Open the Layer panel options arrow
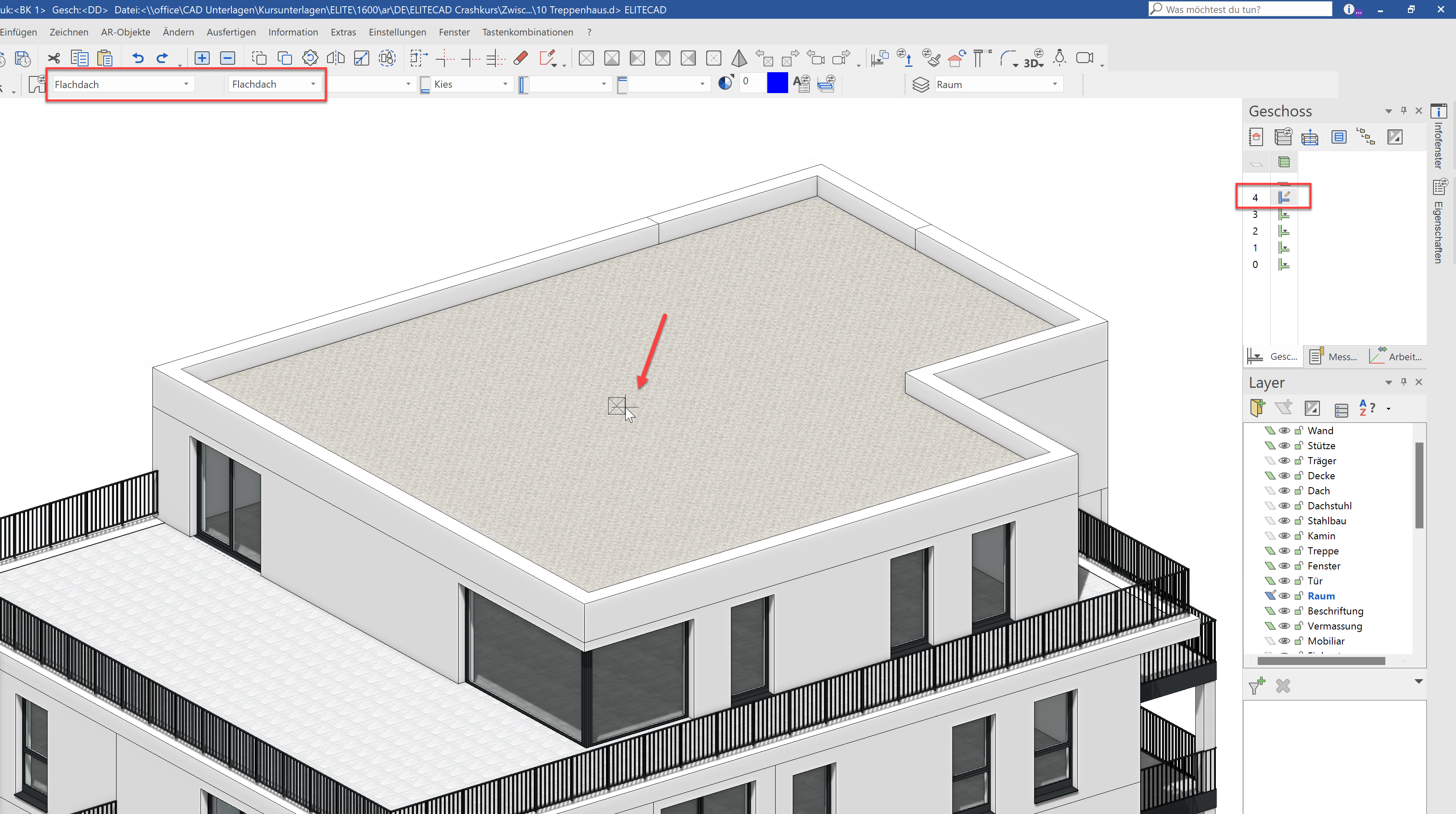This screenshot has height=814, width=1456. coord(1389,382)
